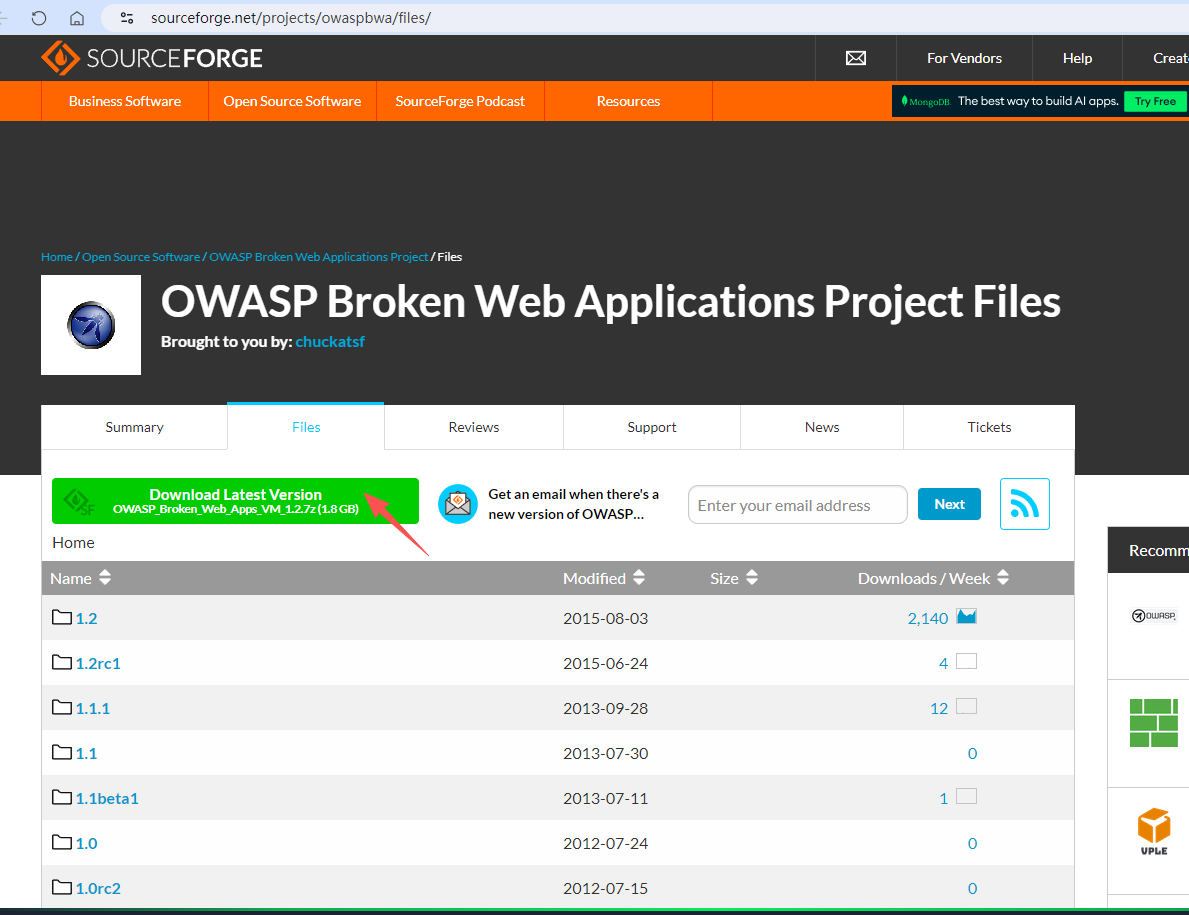Viewport: 1189px width, 915px height.
Task: Open Resources menu
Action: 628,101
